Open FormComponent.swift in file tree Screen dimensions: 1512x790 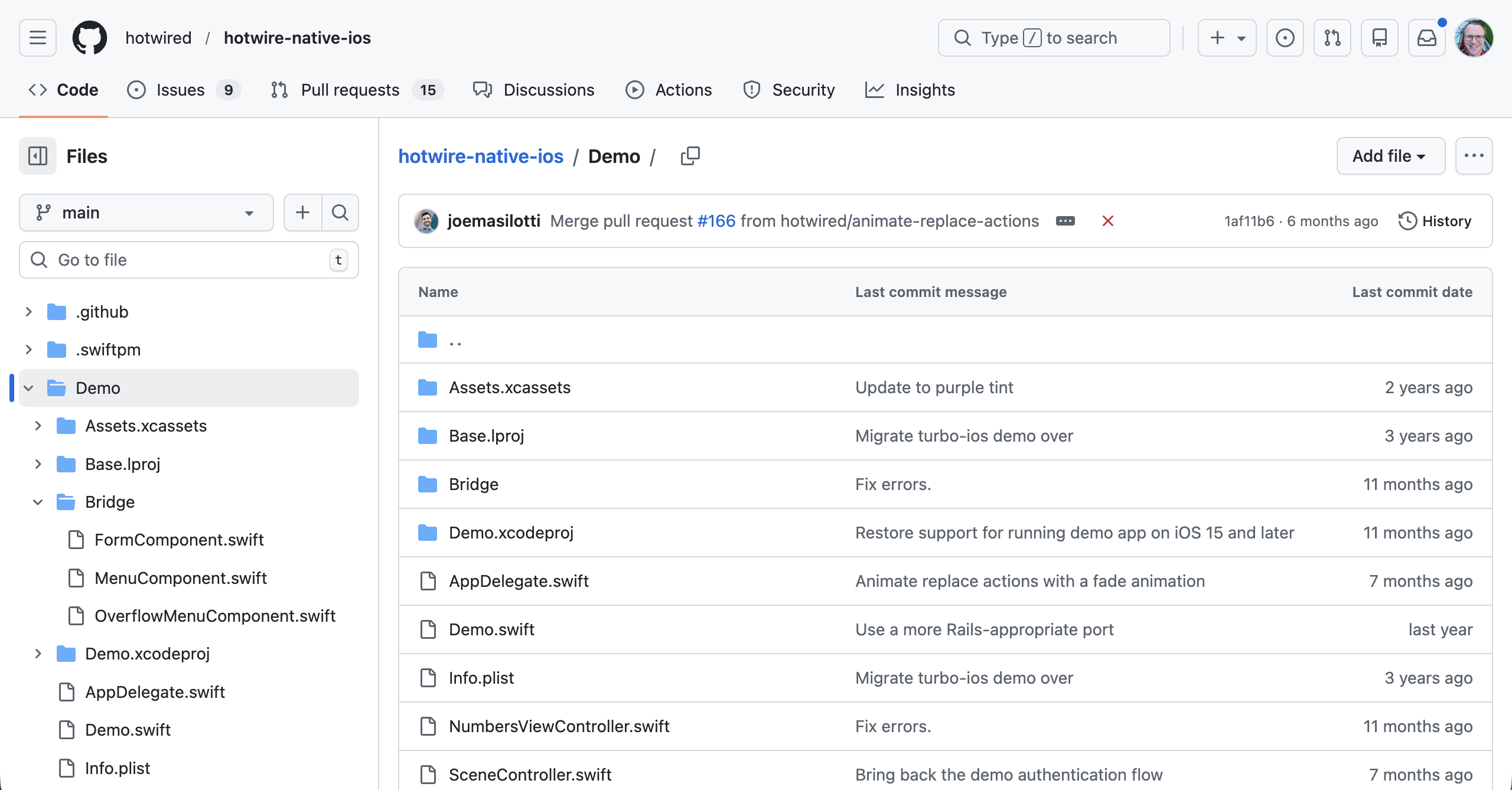click(179, 540)
